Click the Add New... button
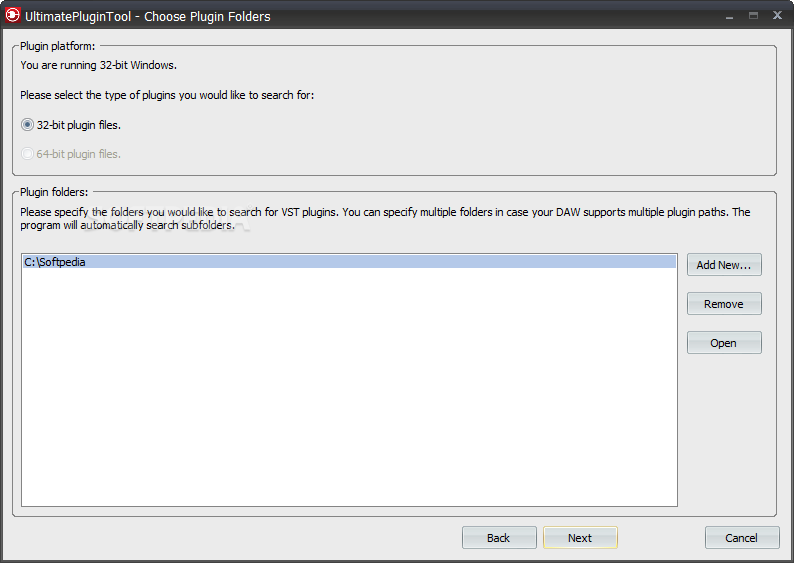 pos(724,265)
